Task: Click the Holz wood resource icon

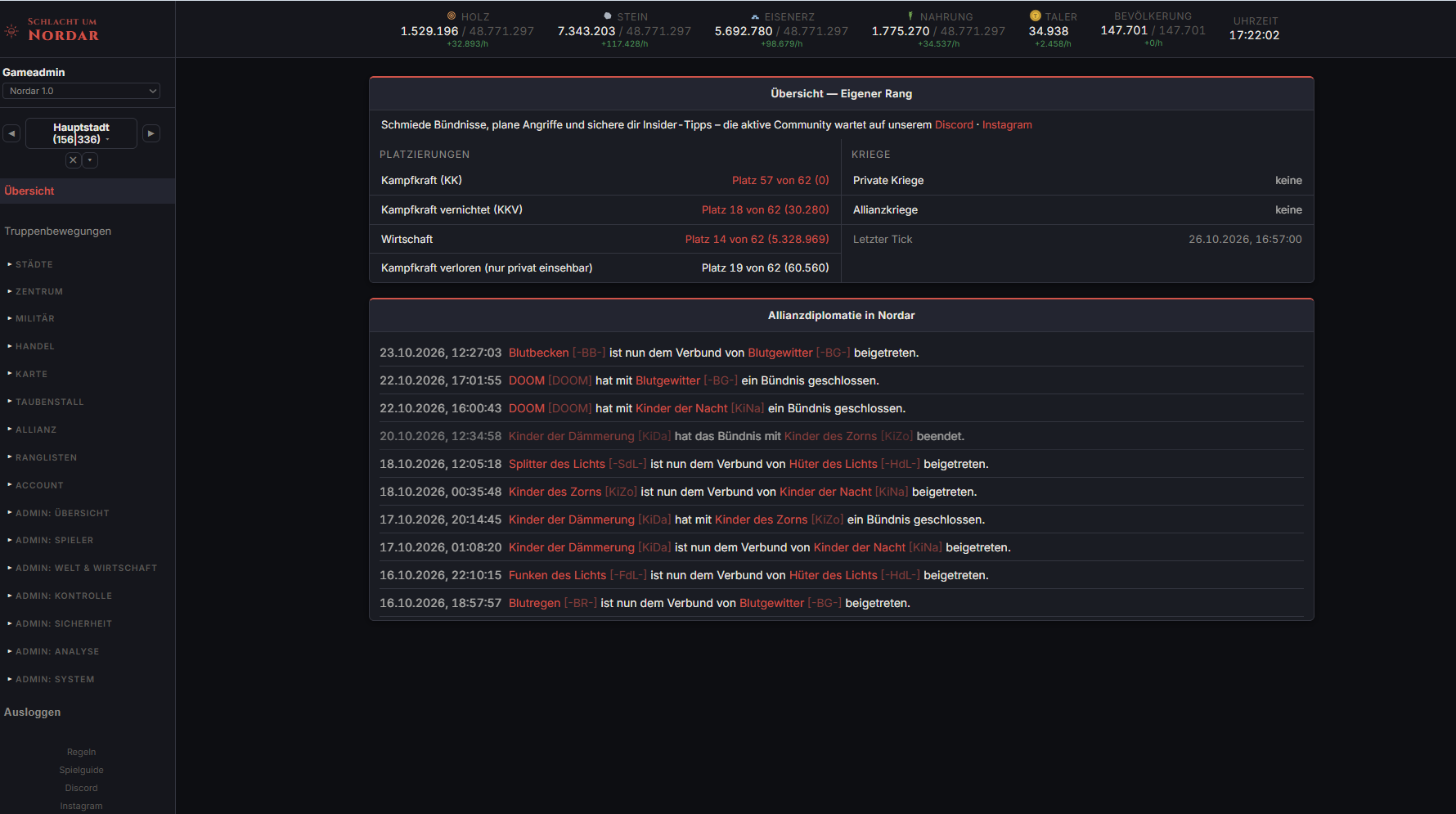Action: [452, 16]
